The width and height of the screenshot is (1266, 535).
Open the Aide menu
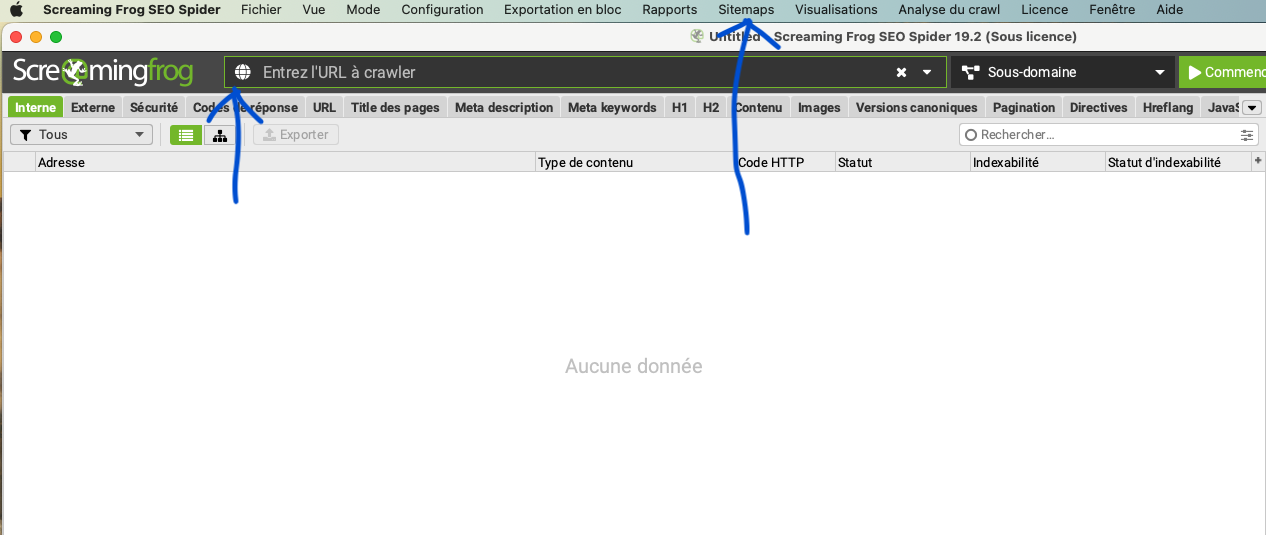click(x=1169, y=9)
